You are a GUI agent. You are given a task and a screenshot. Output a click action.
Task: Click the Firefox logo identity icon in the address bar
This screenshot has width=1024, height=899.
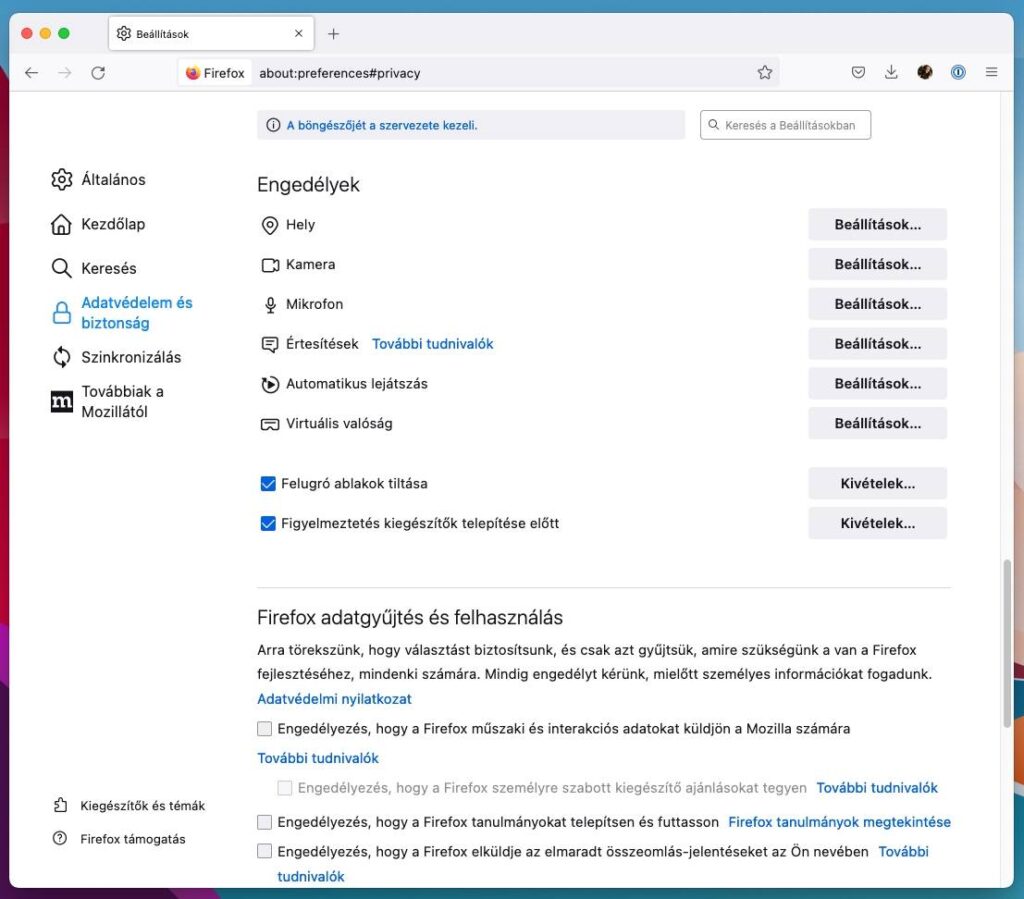pyautogui.click(x=192, y=73)
